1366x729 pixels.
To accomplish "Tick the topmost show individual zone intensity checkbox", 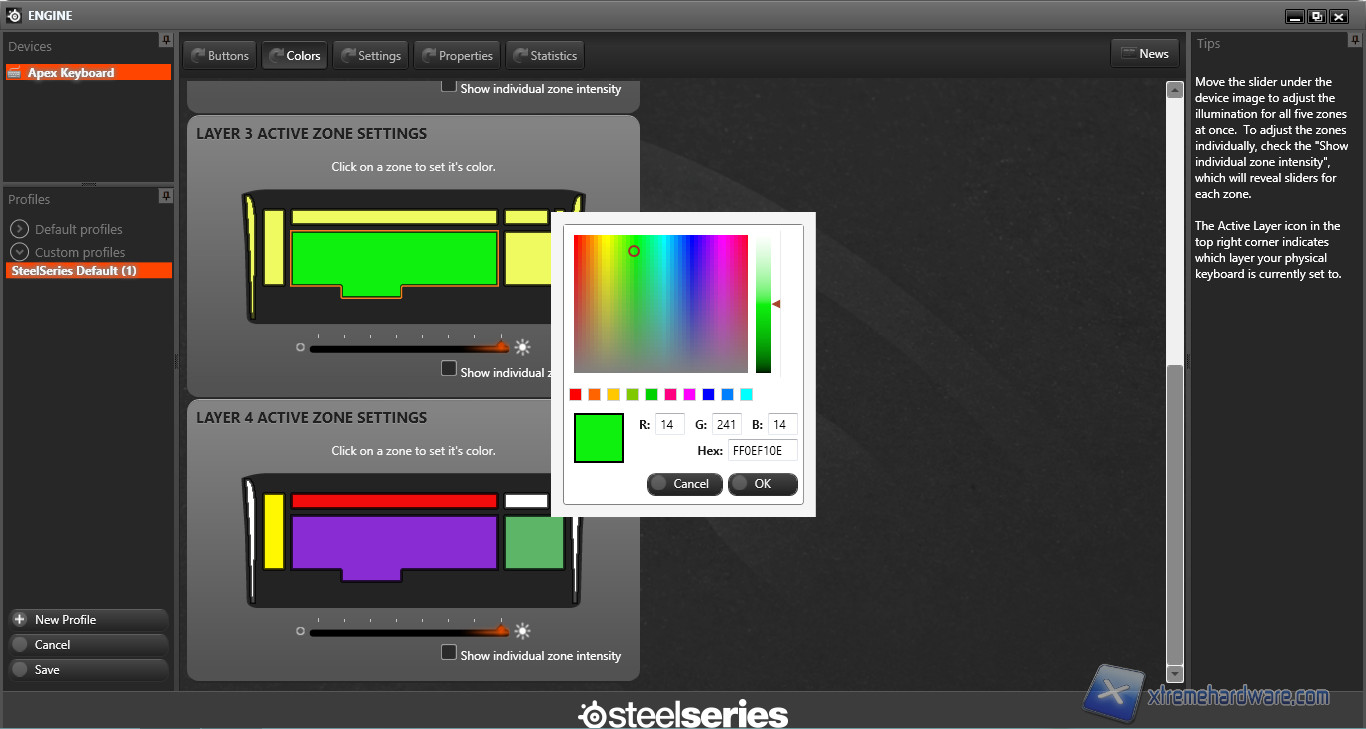I will [x=449, y=87].
